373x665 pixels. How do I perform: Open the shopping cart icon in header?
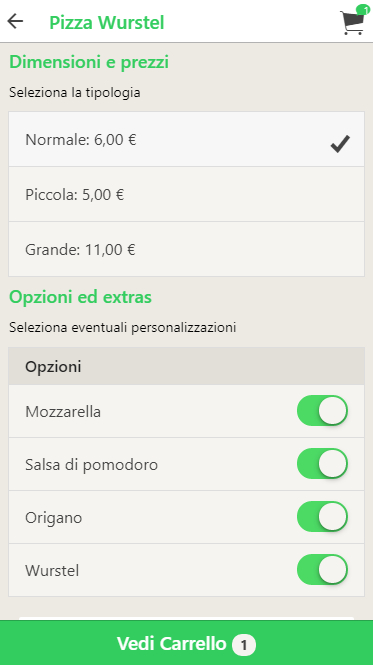tap(352, 22)
